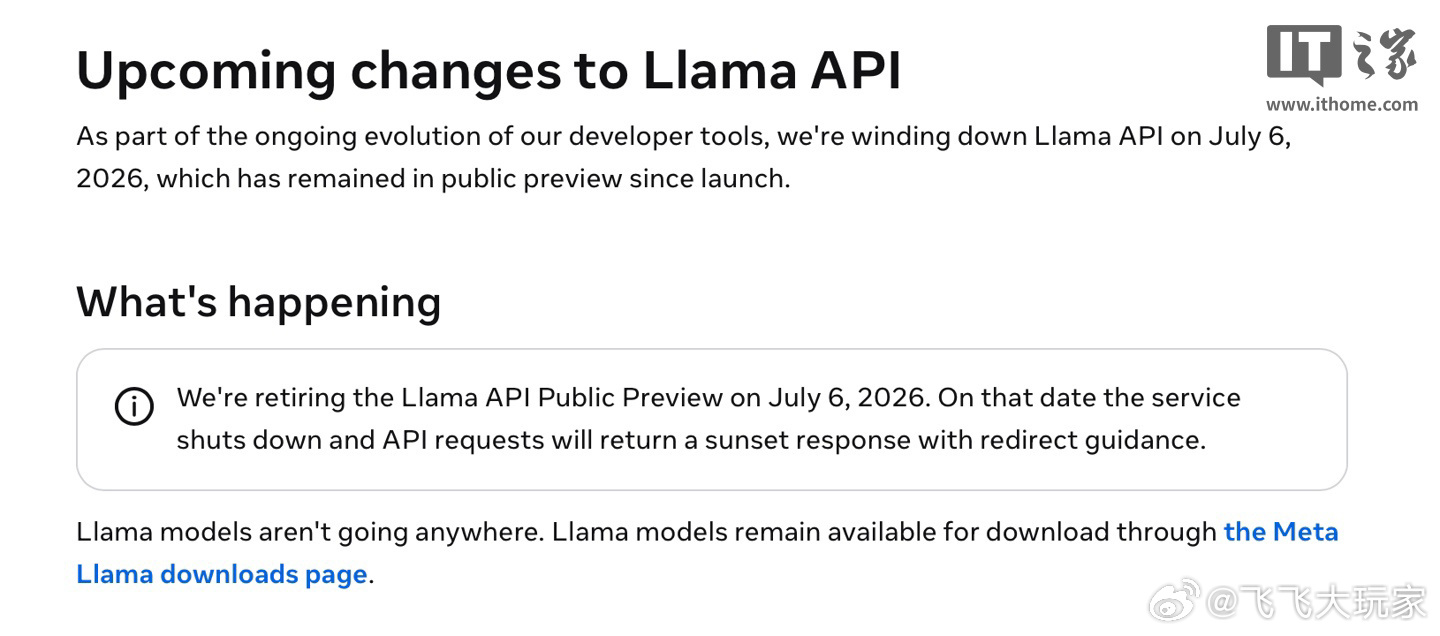Image resolution: width=1440 pixels, height=636 pixels.
Task: Follow the "Llama downloads page" link
Action: click(222, 575)
